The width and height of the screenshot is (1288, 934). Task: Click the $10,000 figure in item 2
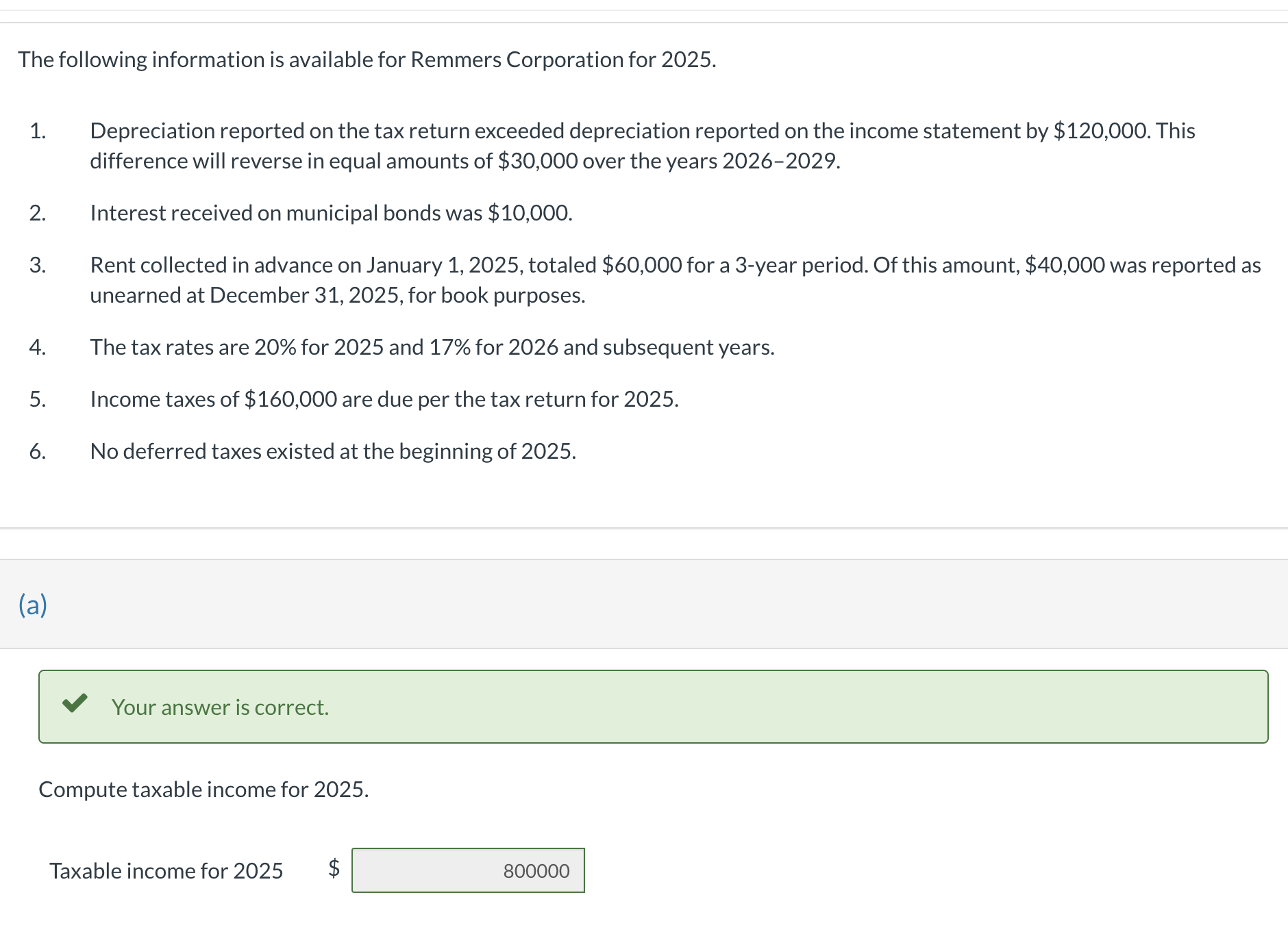click(x=528, y=212)
